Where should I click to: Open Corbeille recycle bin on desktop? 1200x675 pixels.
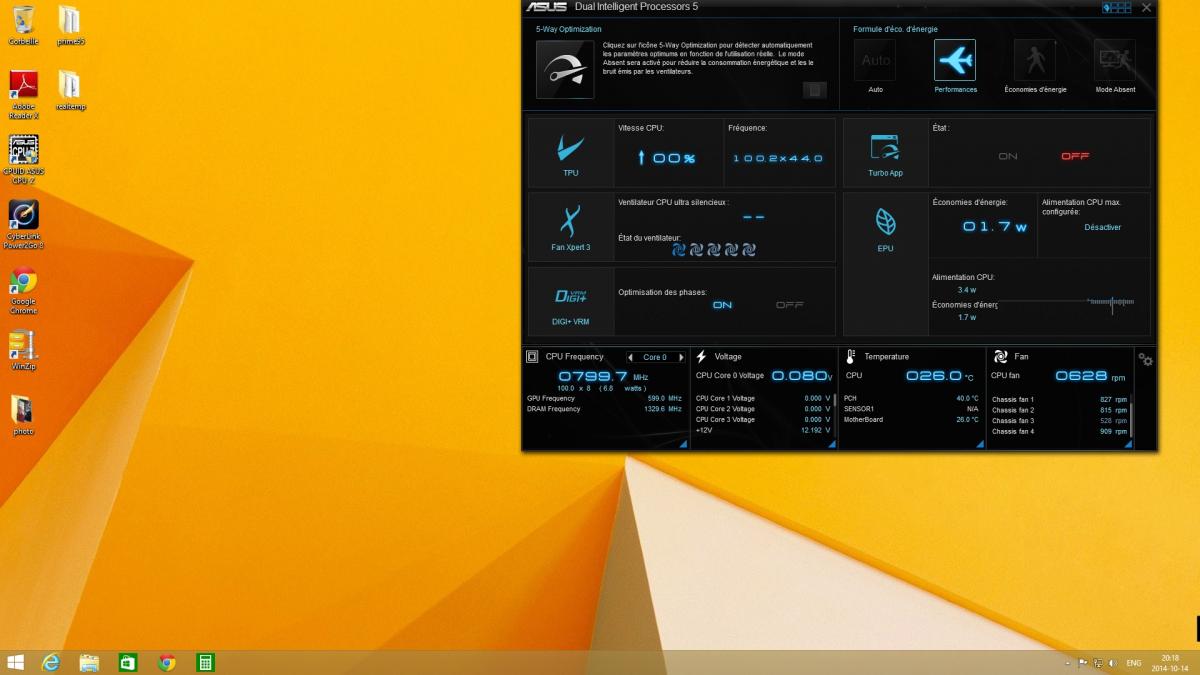click(23, 26)
